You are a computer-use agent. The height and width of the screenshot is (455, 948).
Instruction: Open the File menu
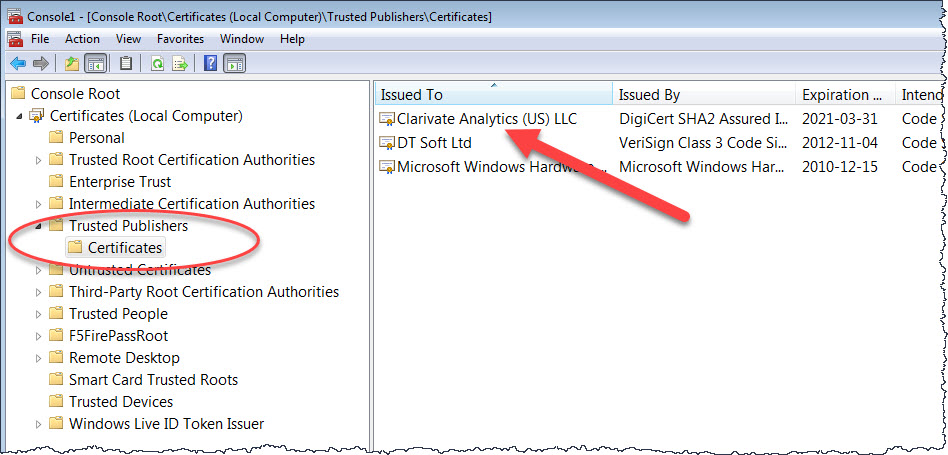pos(40,39)
